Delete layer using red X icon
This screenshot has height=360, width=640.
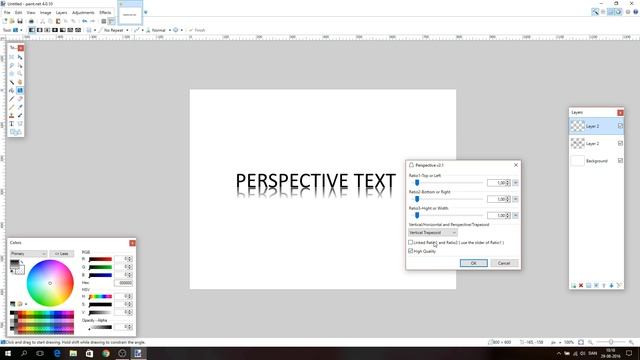click(581, 285)
